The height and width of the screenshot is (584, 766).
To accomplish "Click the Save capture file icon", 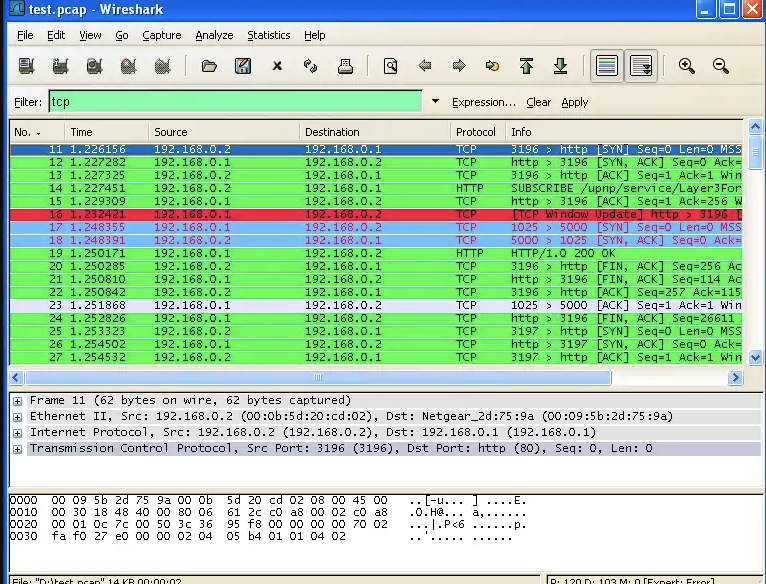I will click(242, 66).
